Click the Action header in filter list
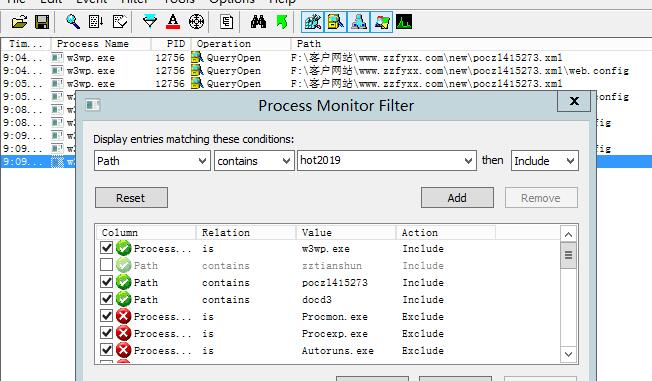Viewport: 652px width, 381px height. (x=446, y=233)
